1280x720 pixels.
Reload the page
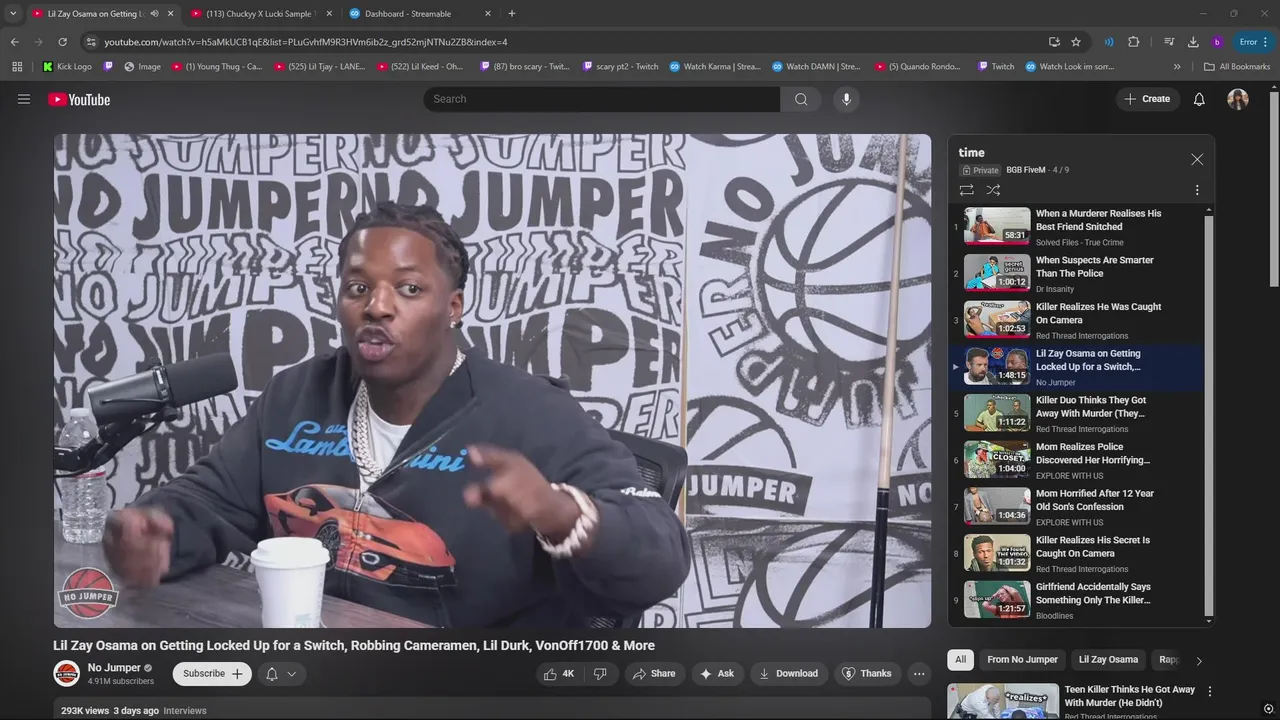coord(62,42)
